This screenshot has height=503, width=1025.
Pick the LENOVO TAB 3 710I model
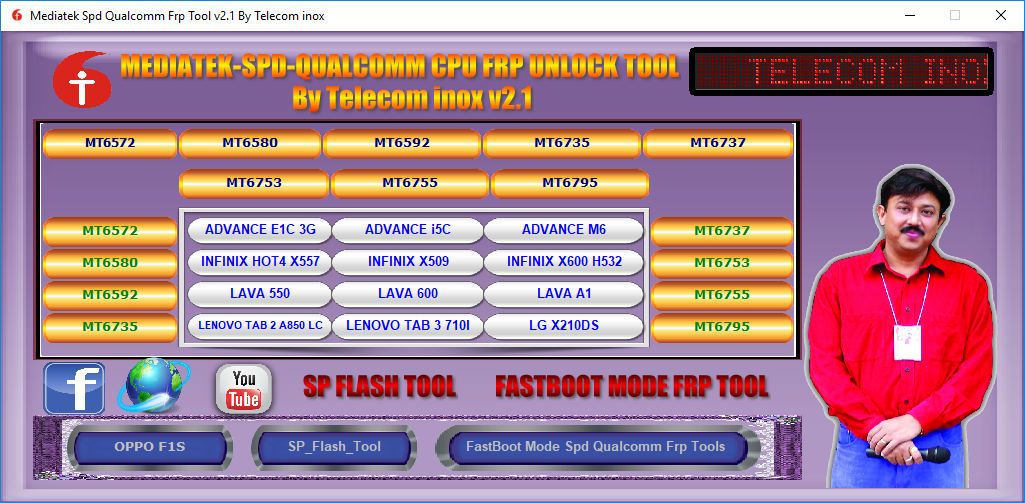click(x=407, y=326)
